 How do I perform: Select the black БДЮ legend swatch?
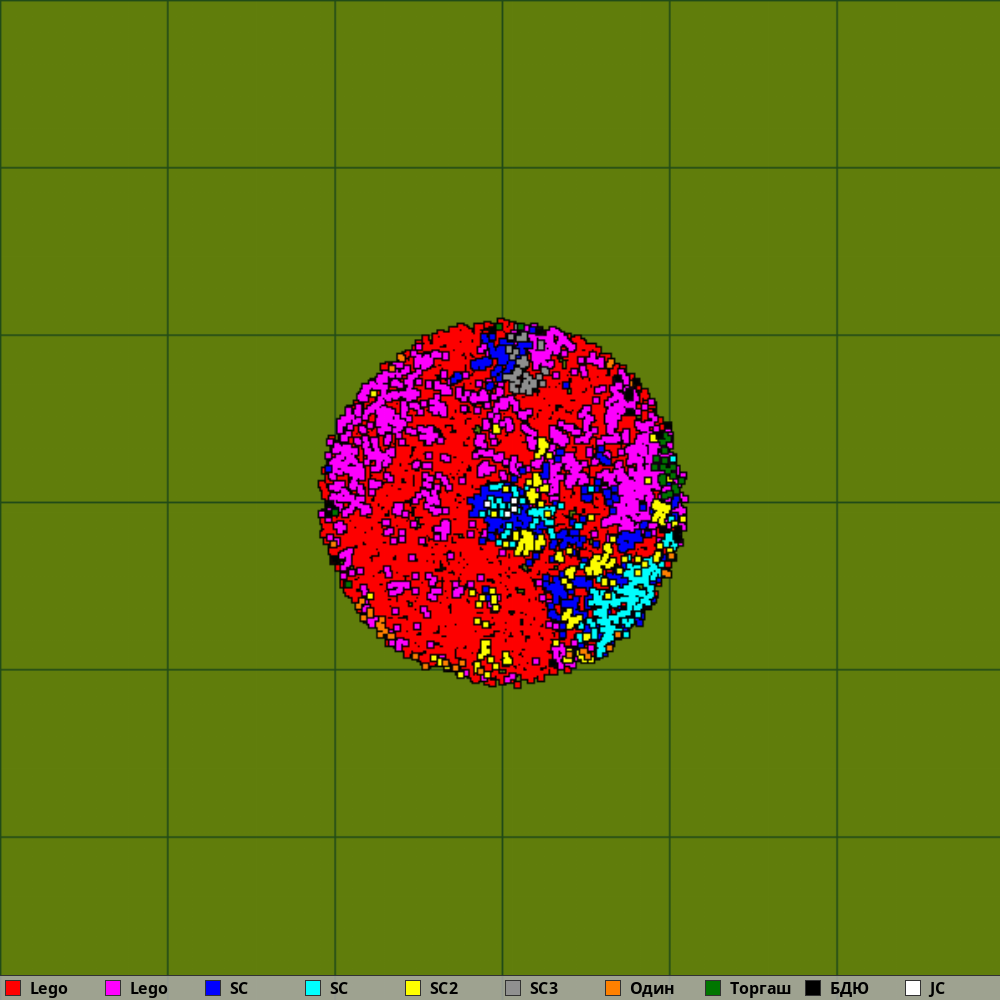(x=813, y=988)
